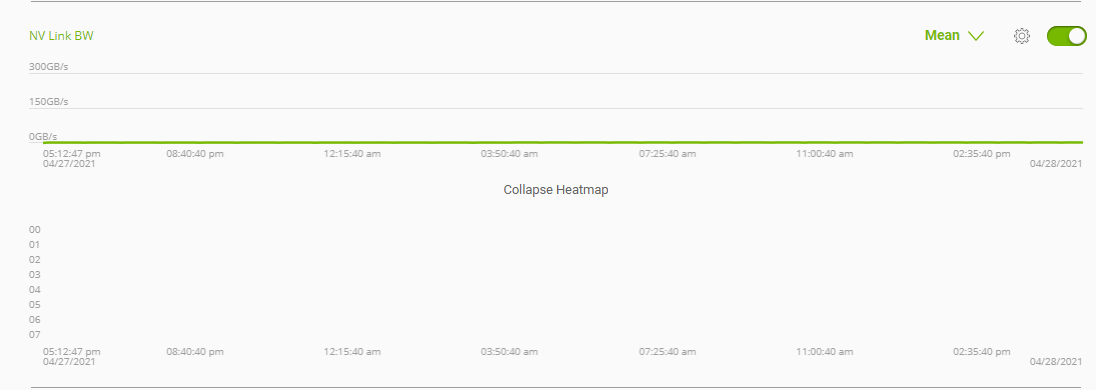Click the 300GB/s gridline label
The height and width of the screenshot is (390, 1096).
pyautogui.click(x=48, y=67)
